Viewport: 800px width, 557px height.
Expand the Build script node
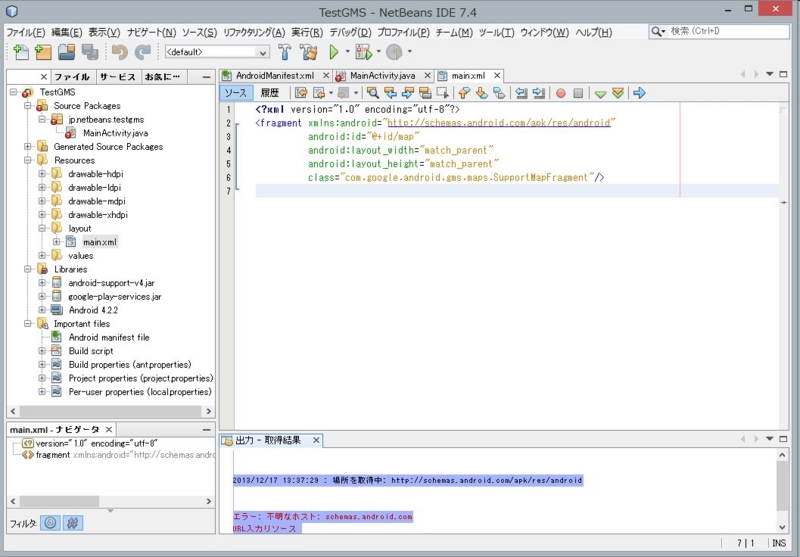pyautogui.click(x=42, y=351)
